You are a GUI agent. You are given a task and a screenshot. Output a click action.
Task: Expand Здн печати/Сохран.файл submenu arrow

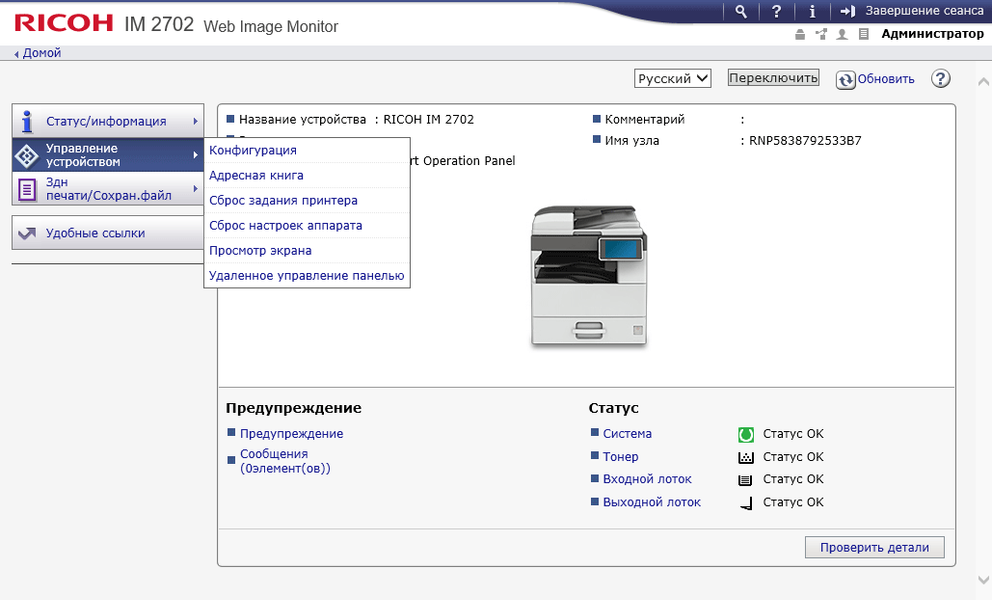click(x=195, y=189)
